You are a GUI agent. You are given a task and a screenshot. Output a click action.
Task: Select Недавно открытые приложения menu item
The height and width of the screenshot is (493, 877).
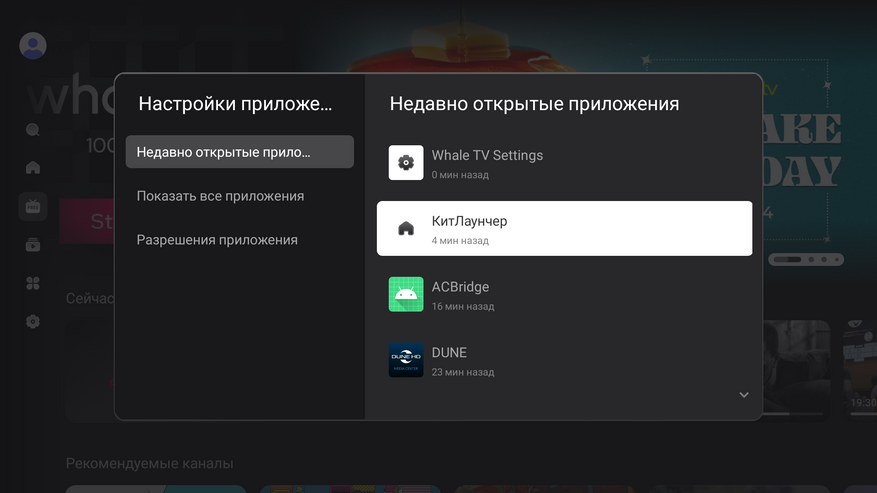point(240,152)
